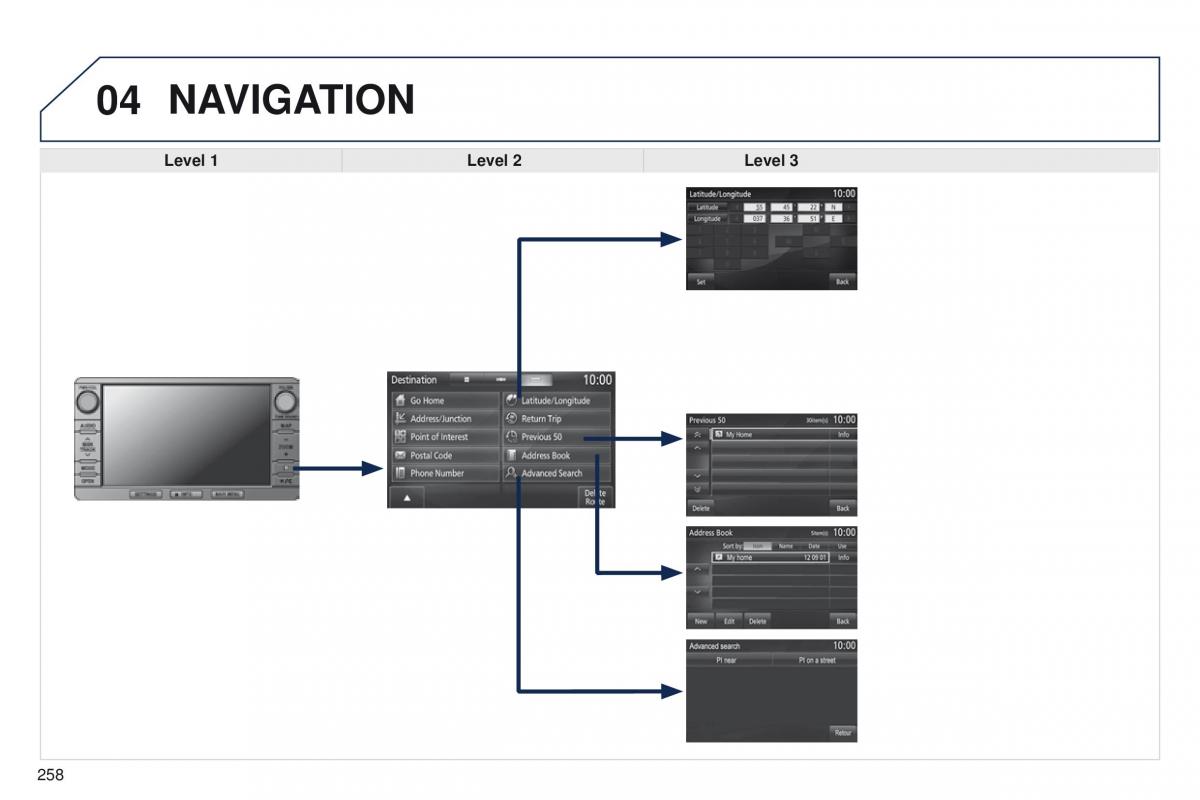
Task: Tap Info in Address Book row
Action: [843, 558]
